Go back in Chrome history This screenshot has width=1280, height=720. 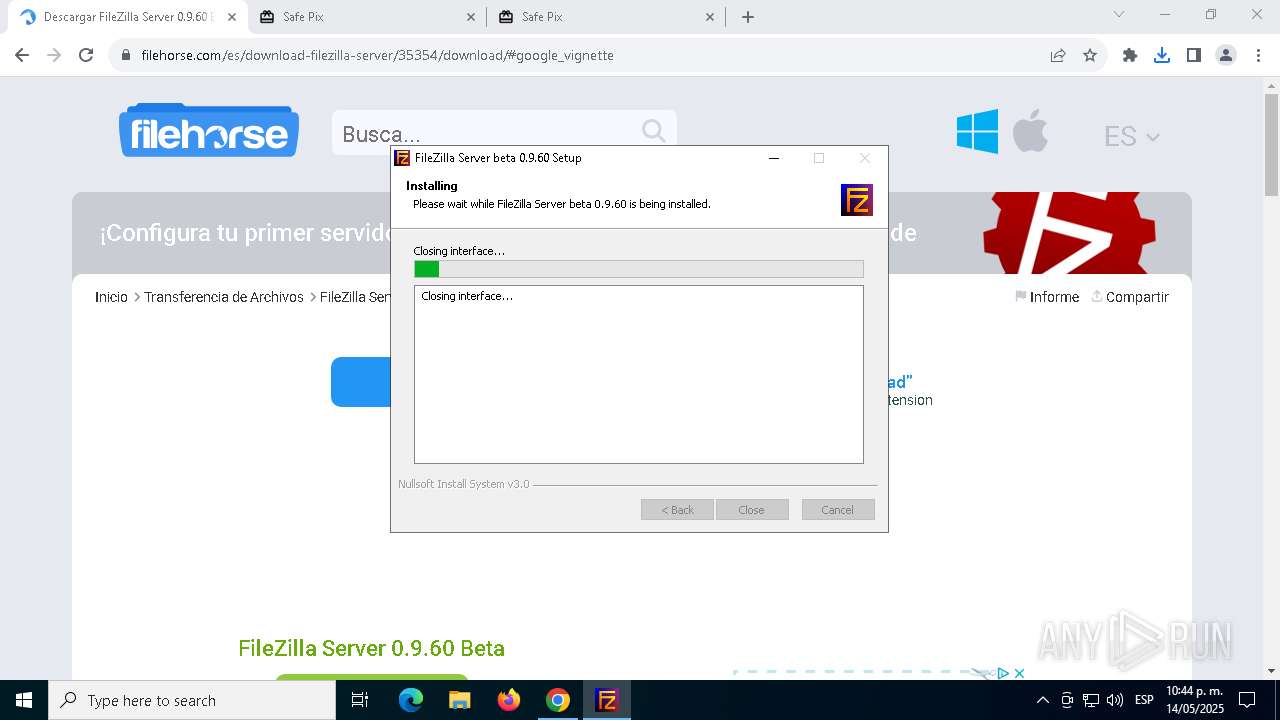22,55
